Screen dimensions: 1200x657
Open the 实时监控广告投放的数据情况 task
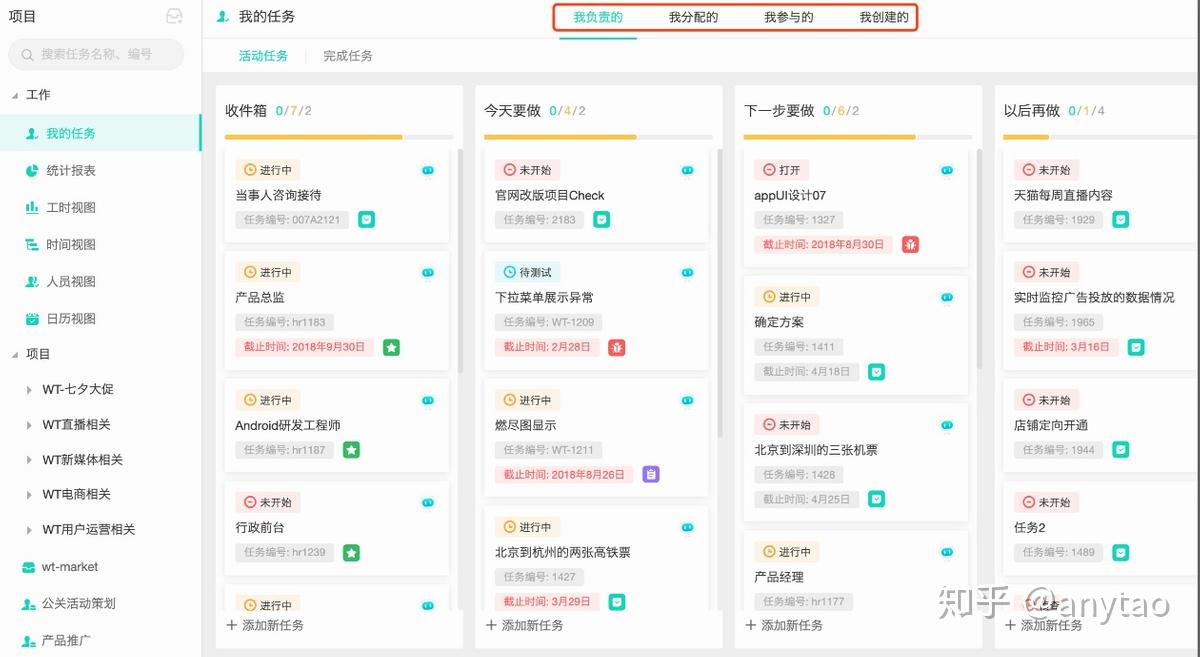pos(1094,297)
